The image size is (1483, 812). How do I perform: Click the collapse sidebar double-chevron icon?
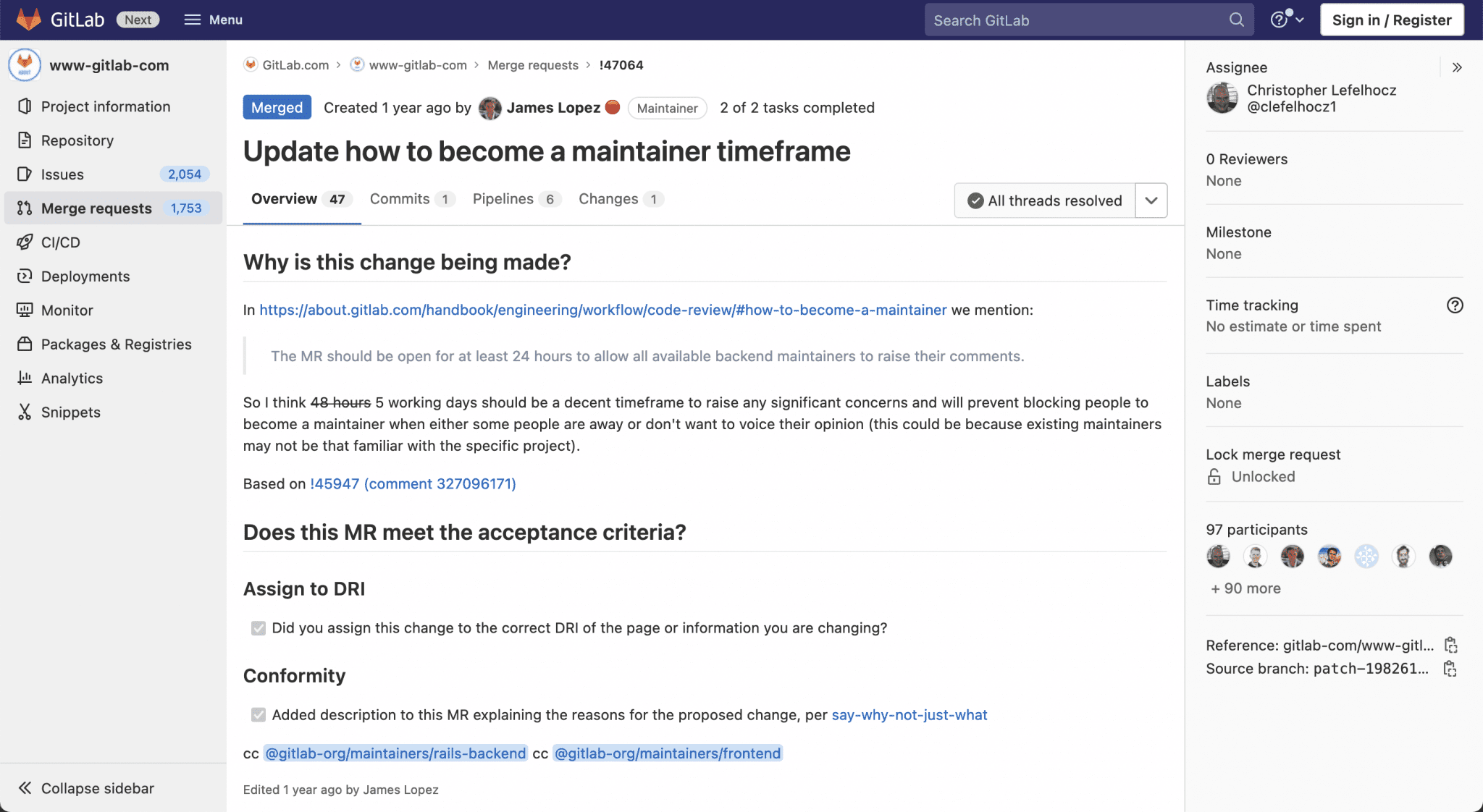tap(25, 788)
